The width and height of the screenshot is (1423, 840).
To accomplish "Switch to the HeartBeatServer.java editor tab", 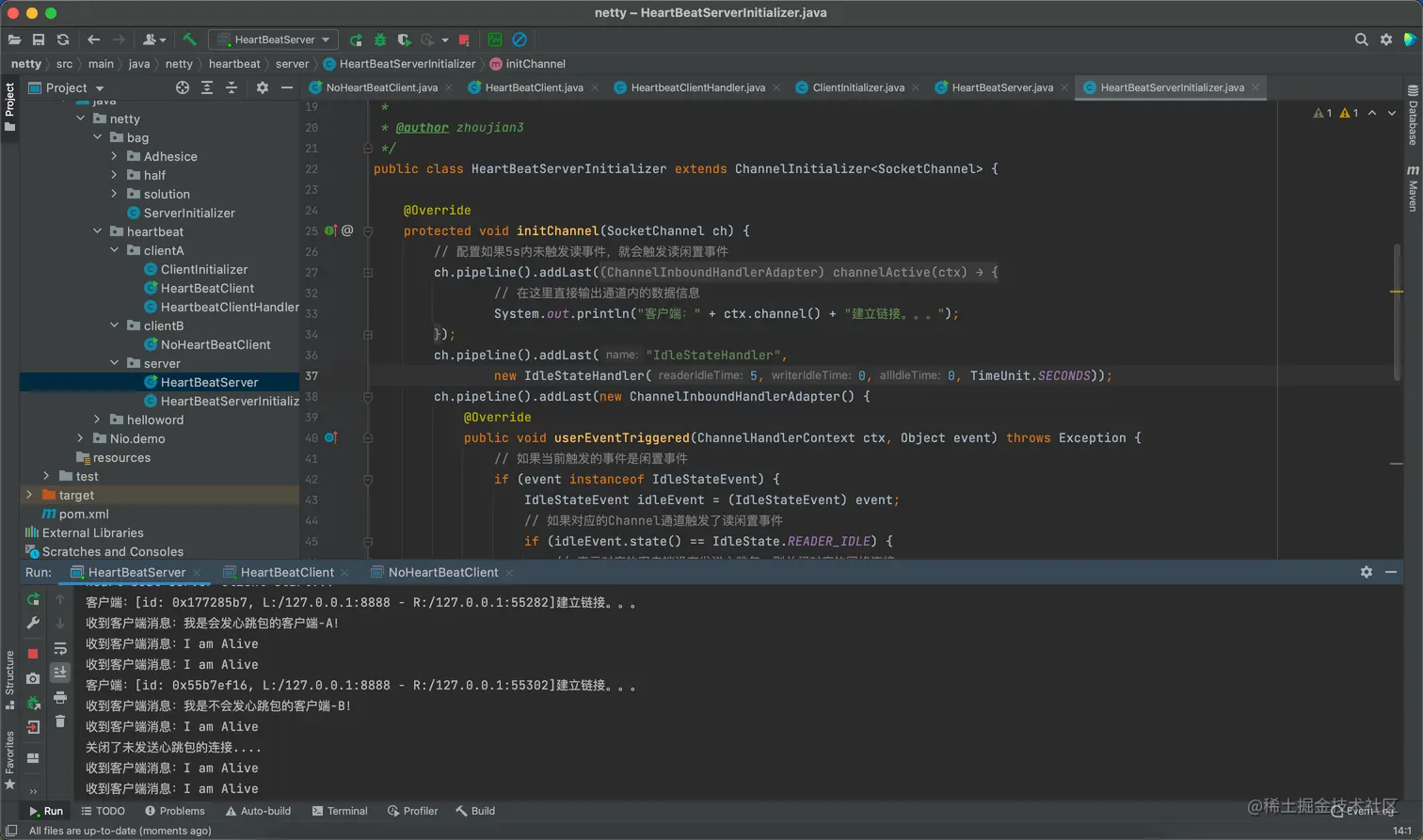I will (x=1001, y=87).
